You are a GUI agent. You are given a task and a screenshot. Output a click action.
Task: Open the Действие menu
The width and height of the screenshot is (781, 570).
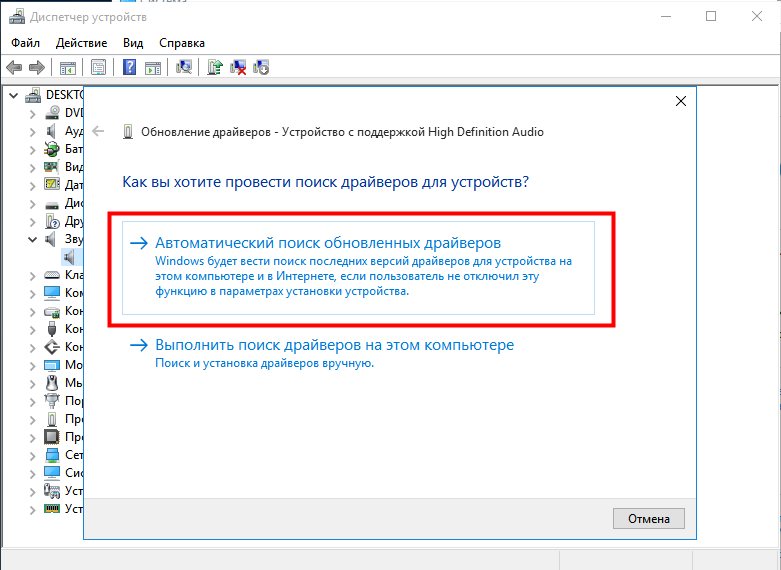point(81,43)
